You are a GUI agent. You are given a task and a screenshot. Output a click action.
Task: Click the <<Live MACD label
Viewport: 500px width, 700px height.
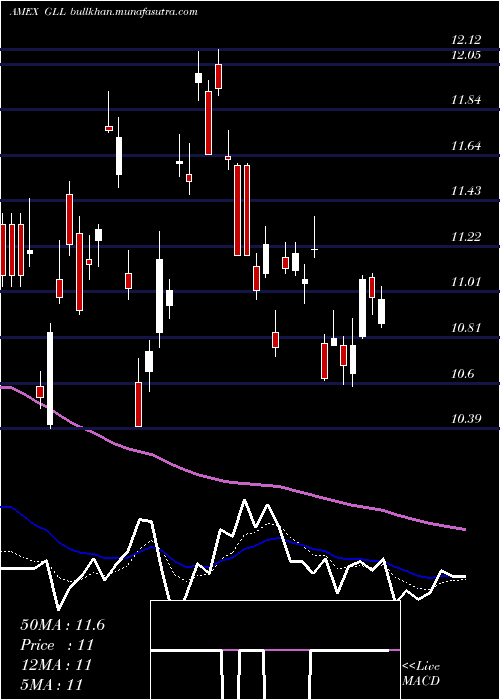coord(421,673)
